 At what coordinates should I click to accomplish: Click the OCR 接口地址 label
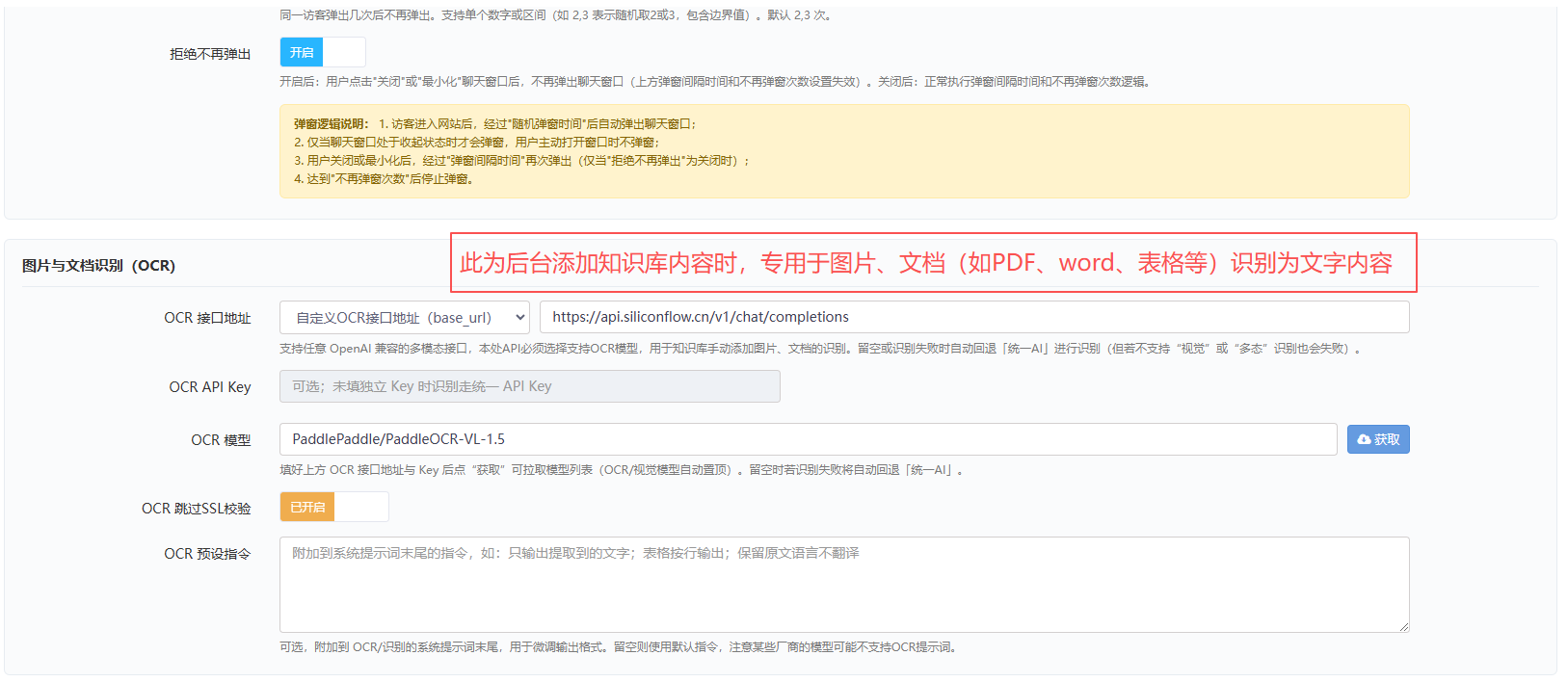point(207,318)
